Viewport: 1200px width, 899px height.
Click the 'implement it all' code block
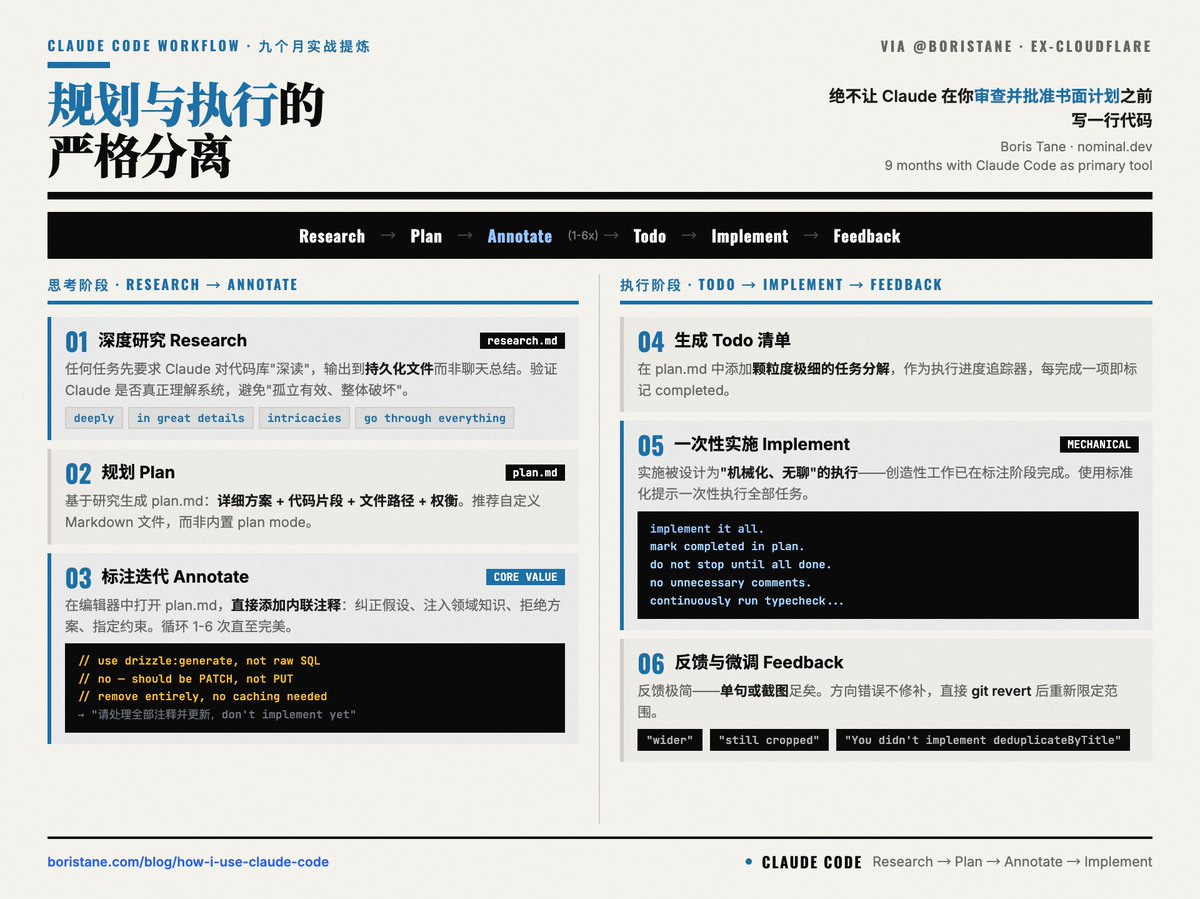pos(887,564)
